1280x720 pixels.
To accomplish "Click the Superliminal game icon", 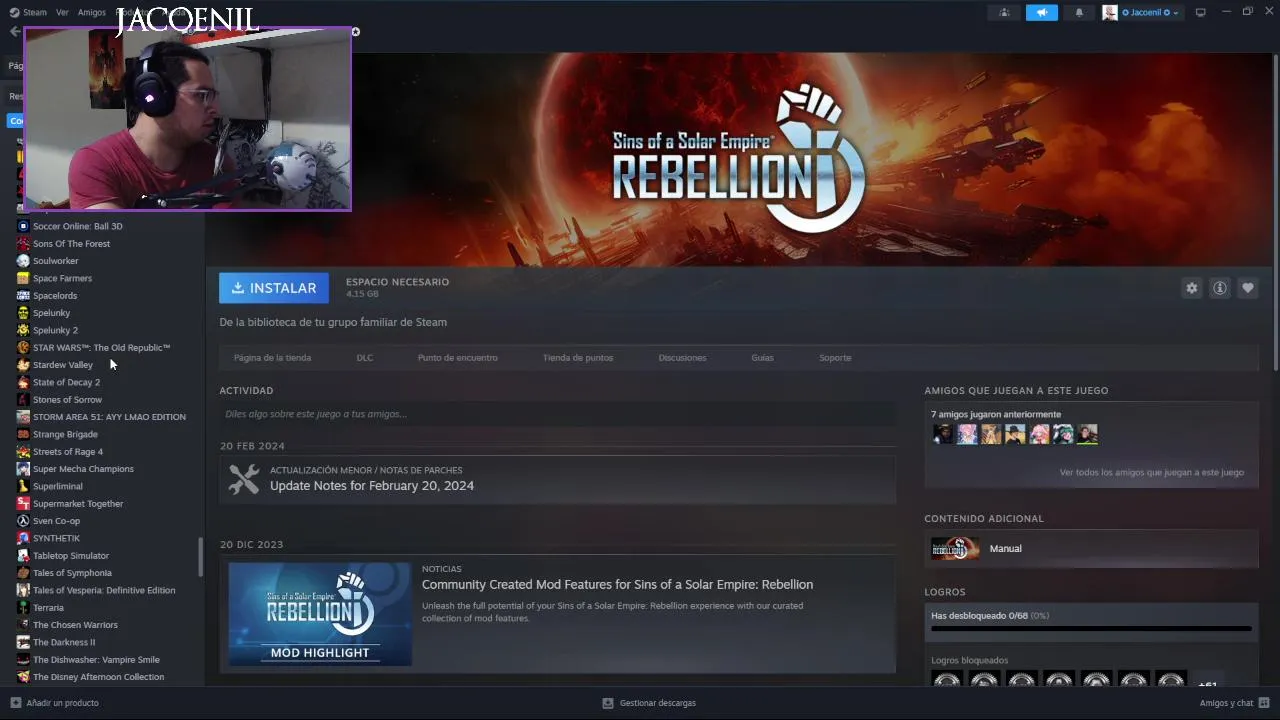I will click(23, 486).
